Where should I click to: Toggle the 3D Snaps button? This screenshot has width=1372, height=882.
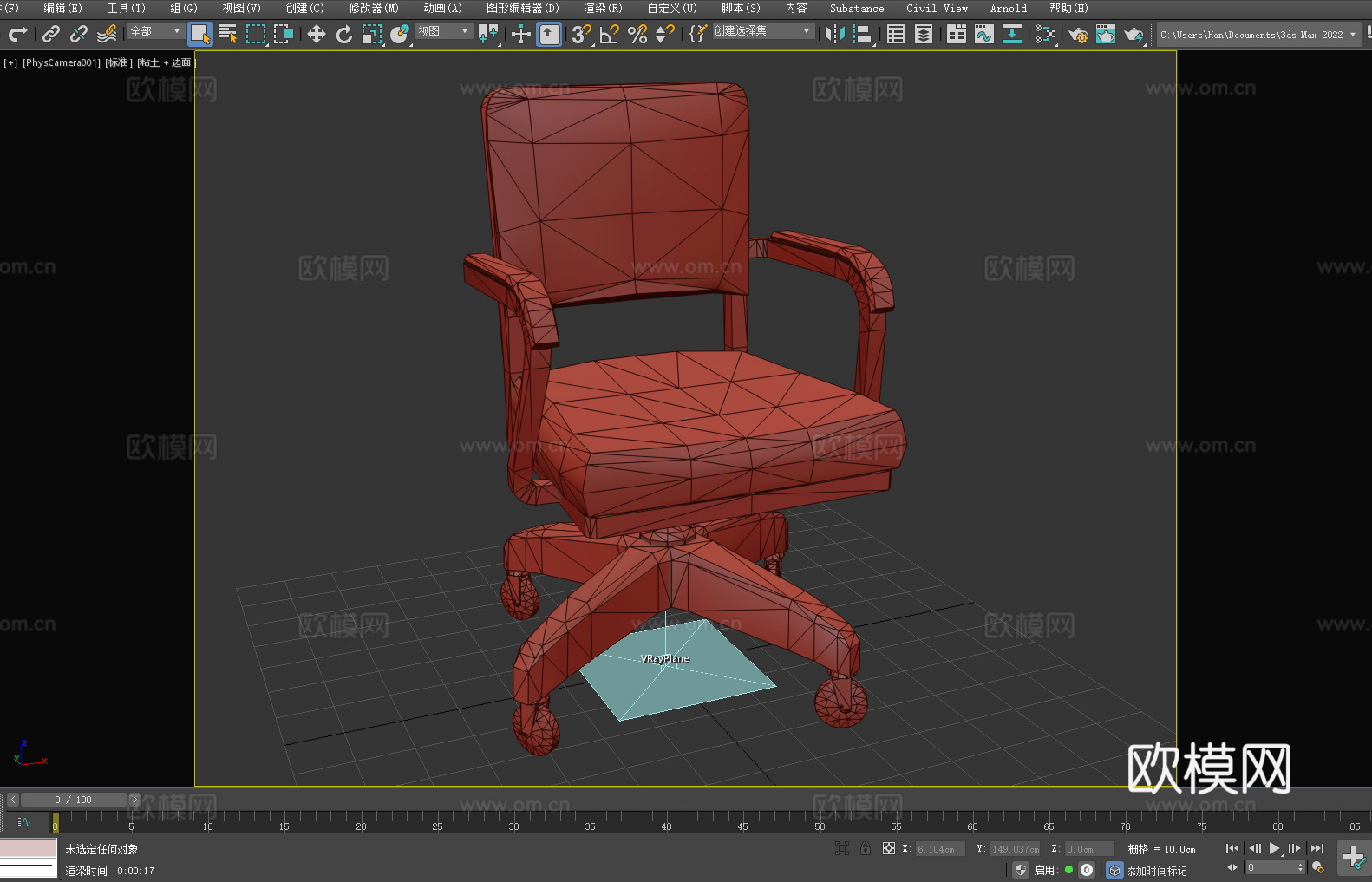pos(582,34)
